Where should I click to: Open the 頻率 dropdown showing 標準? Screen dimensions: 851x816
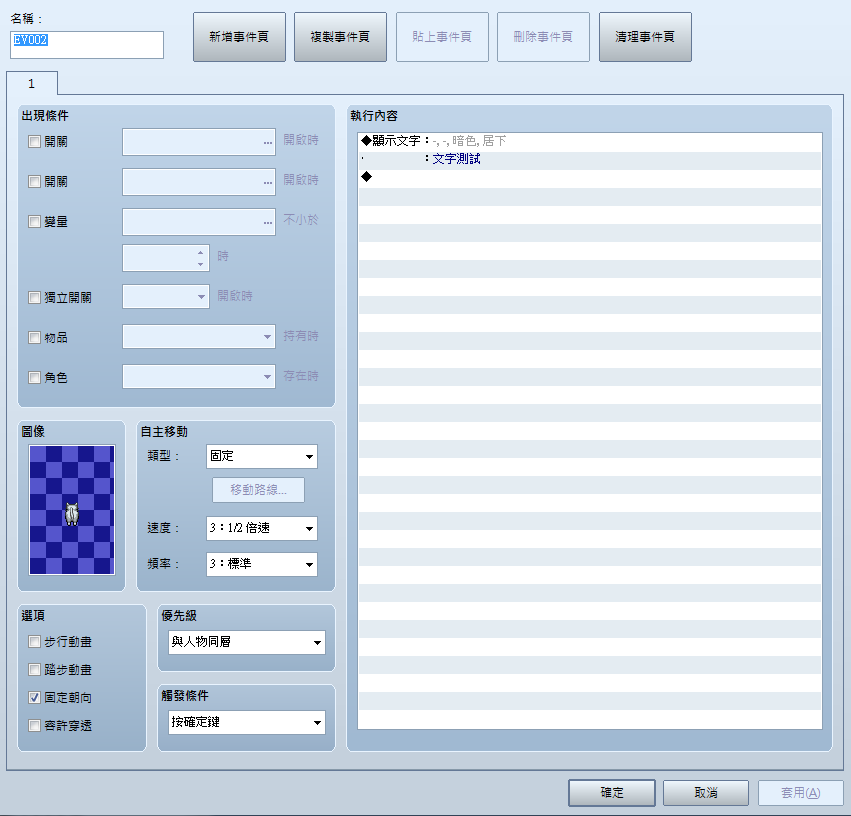click(262, 564)
